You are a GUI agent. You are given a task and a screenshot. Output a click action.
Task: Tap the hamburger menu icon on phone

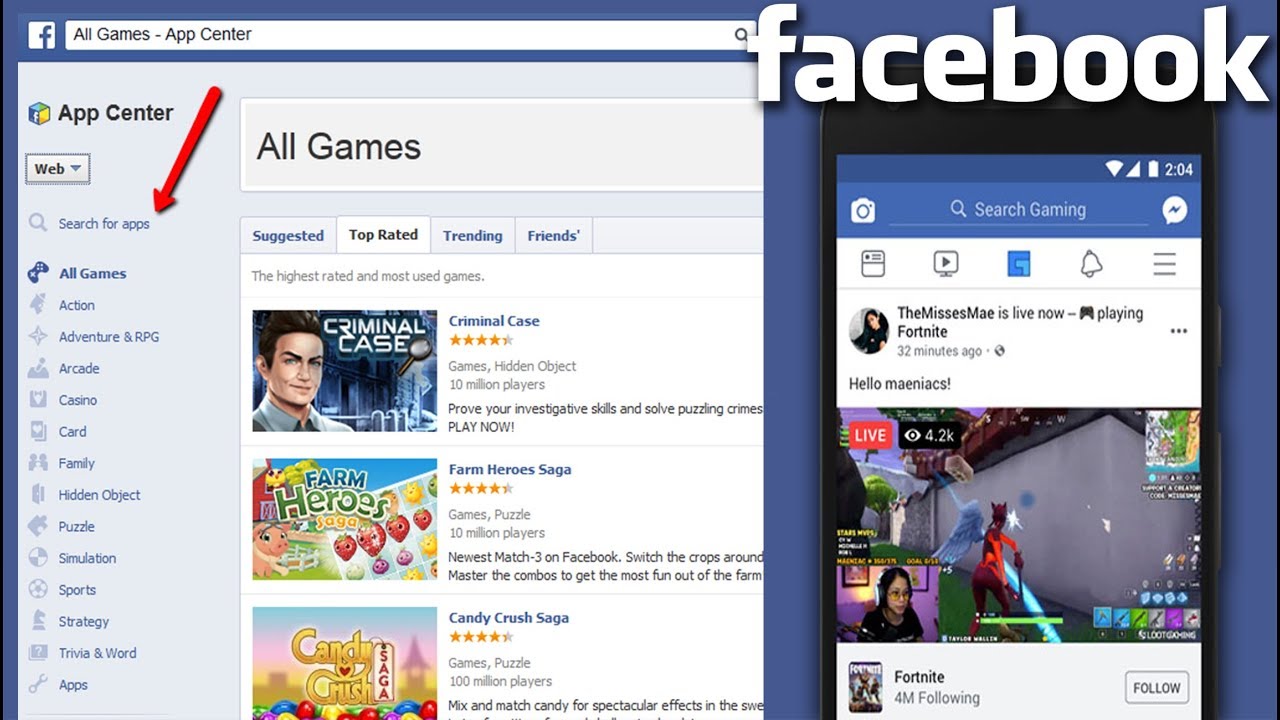(1164, 264)
